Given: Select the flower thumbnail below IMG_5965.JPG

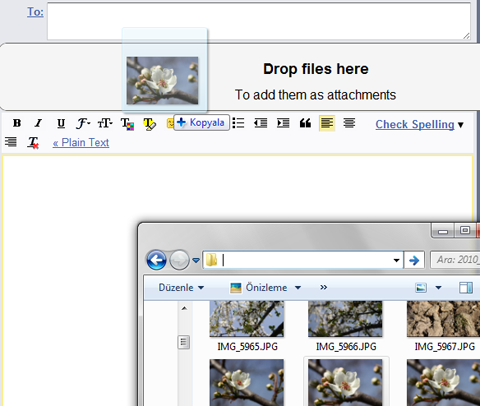Looking at the screenshot, I should 247,382.
